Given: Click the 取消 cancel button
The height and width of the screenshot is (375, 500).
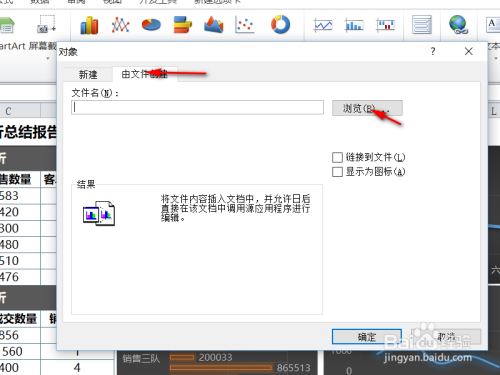Looking at the screenshot, I should pyautogui.click(x=446, y=337).
